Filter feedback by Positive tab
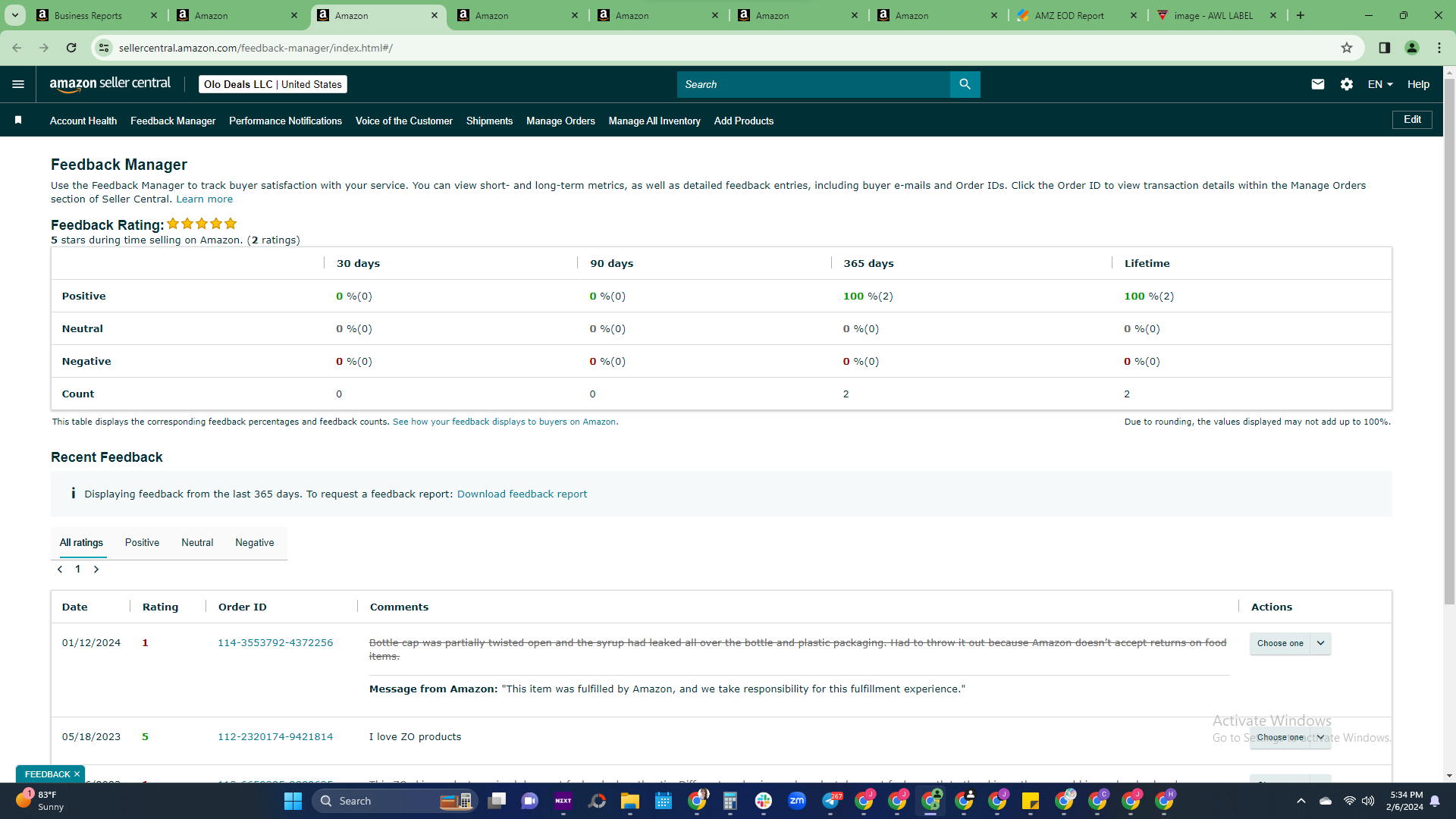1456x819 pixels. pos(142,543)
